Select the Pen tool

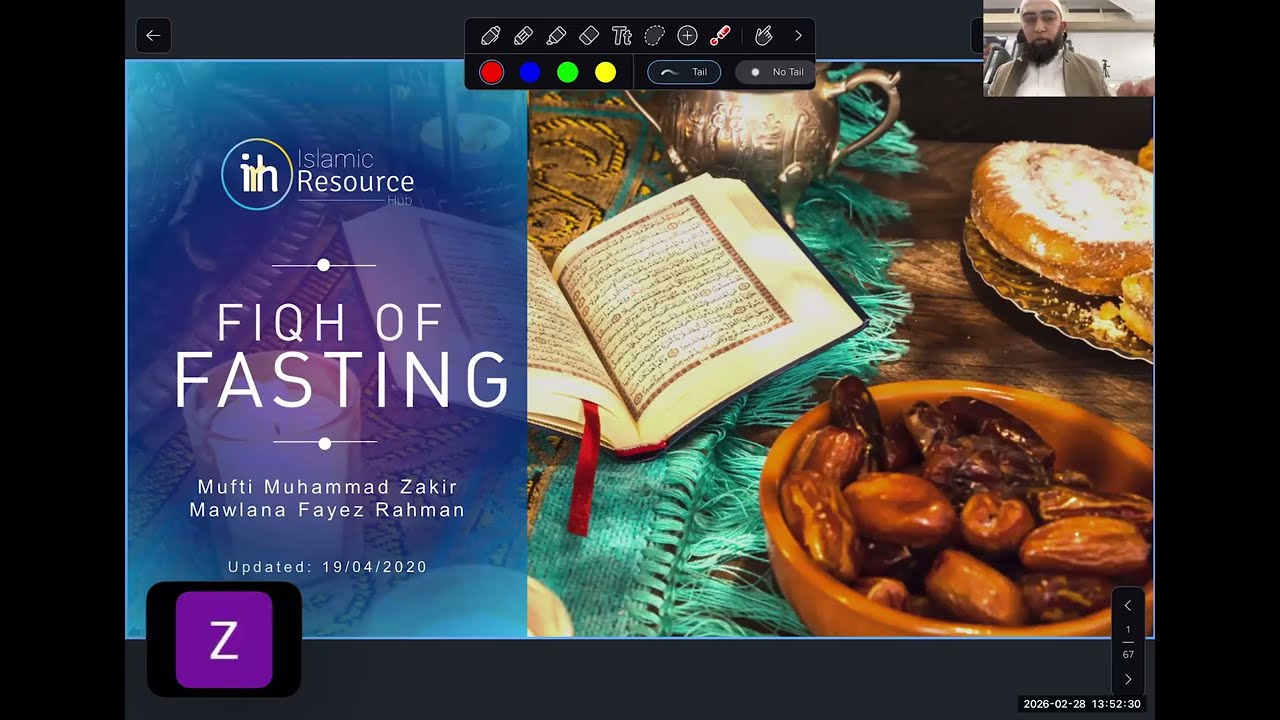[x=490, y=36]
